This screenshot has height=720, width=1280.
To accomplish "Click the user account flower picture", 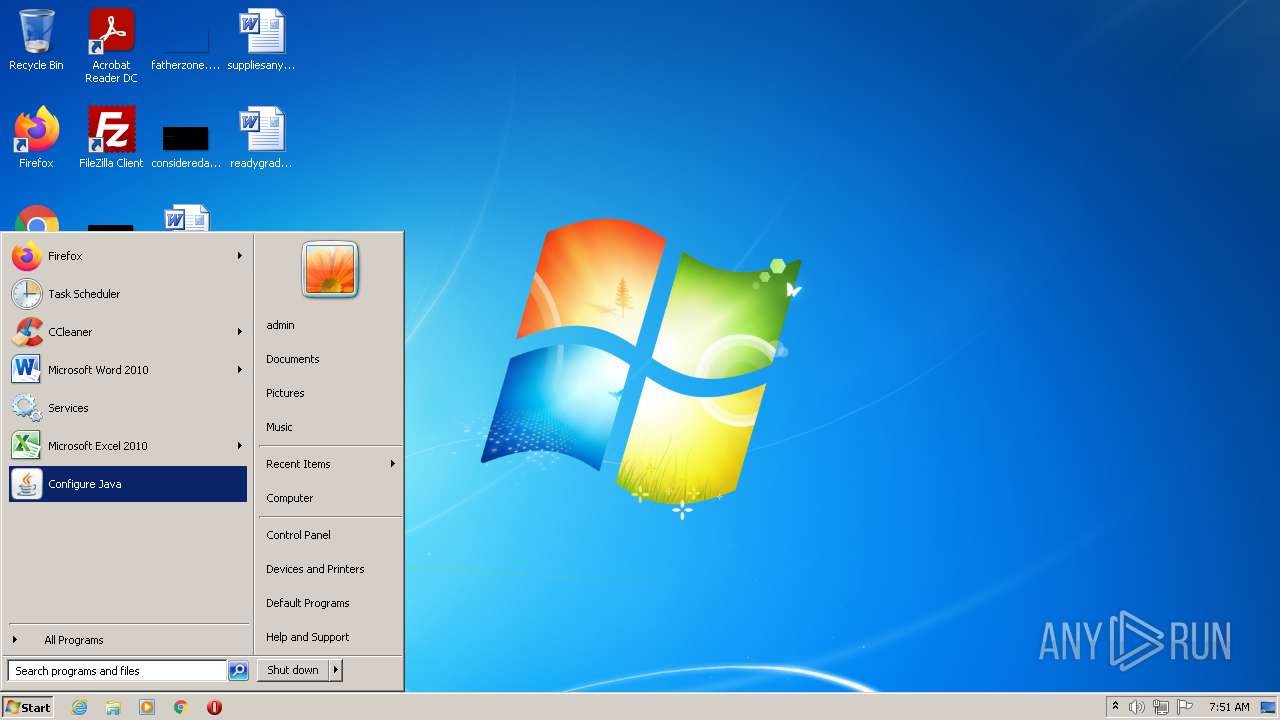I will coord(330,270).
